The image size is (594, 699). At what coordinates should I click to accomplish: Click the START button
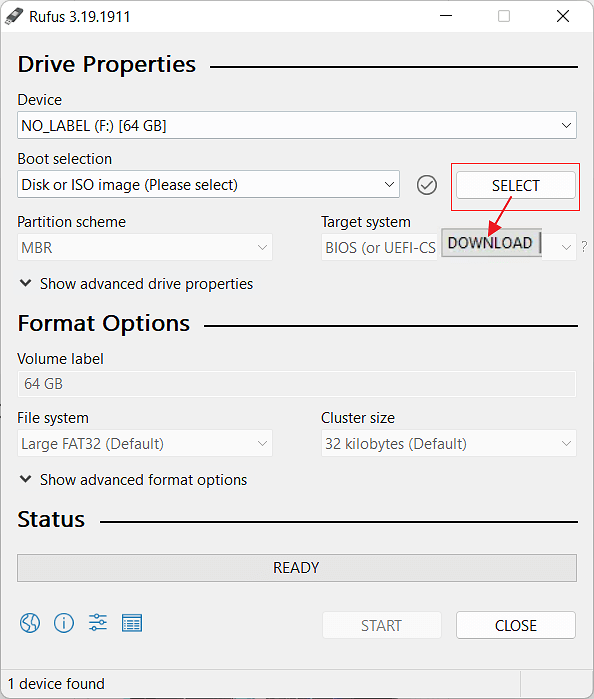coord(382,625)
